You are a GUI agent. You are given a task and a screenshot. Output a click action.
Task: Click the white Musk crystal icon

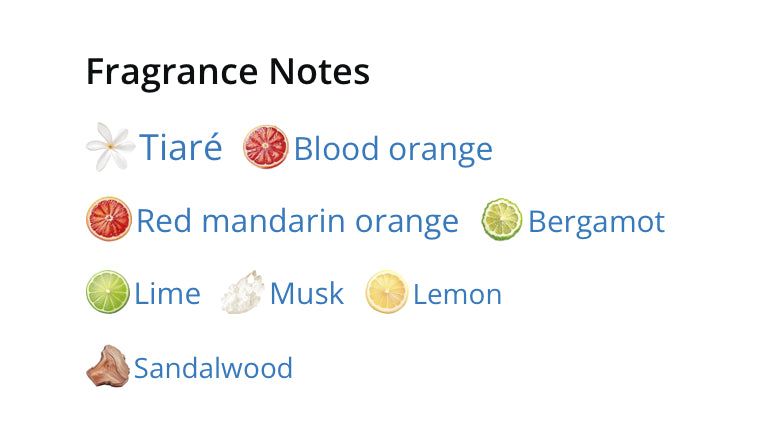[242, 292]
